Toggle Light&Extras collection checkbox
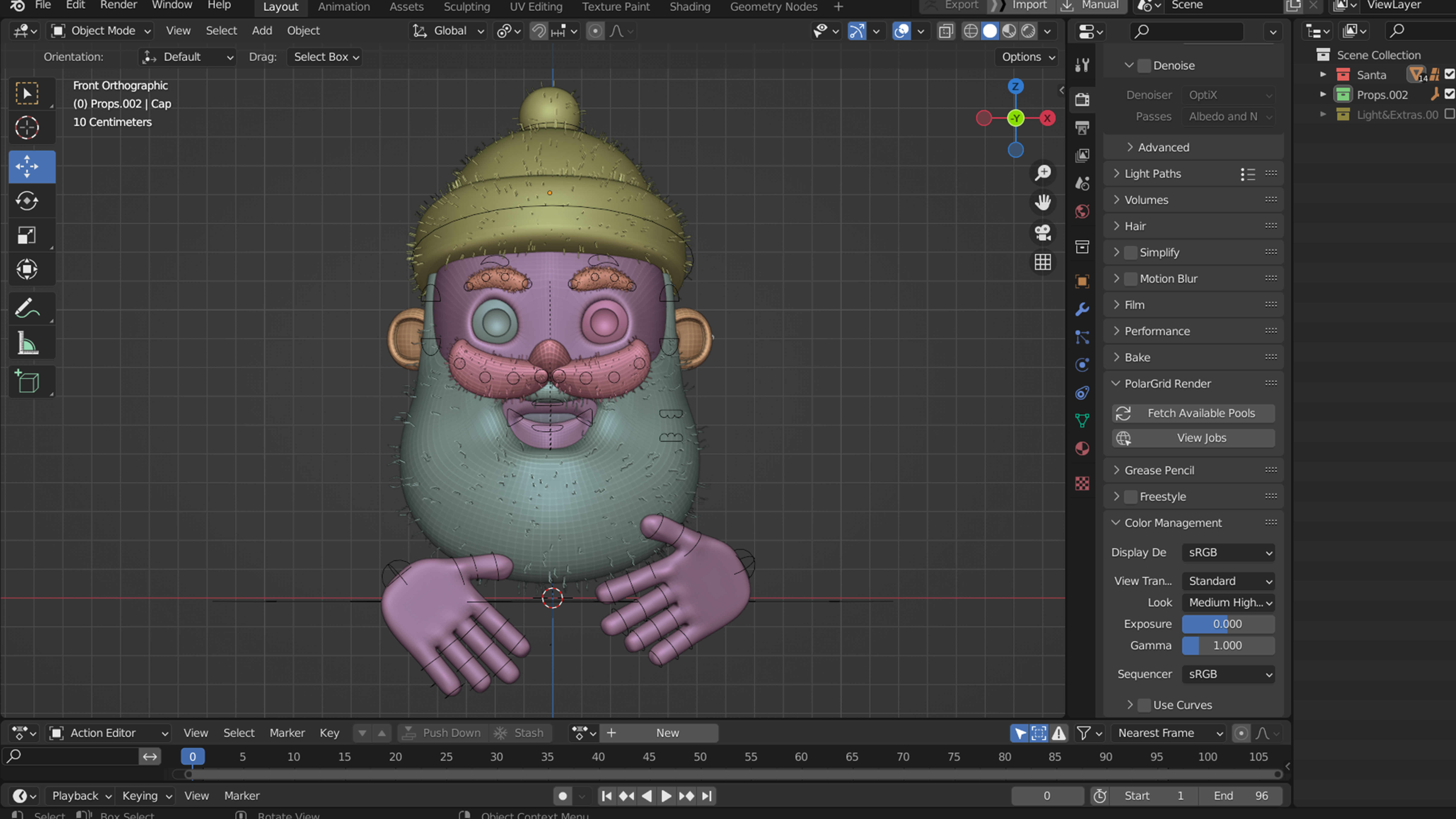The height and width of the screenshot is (819, 1456). (x=1450, y=114)
